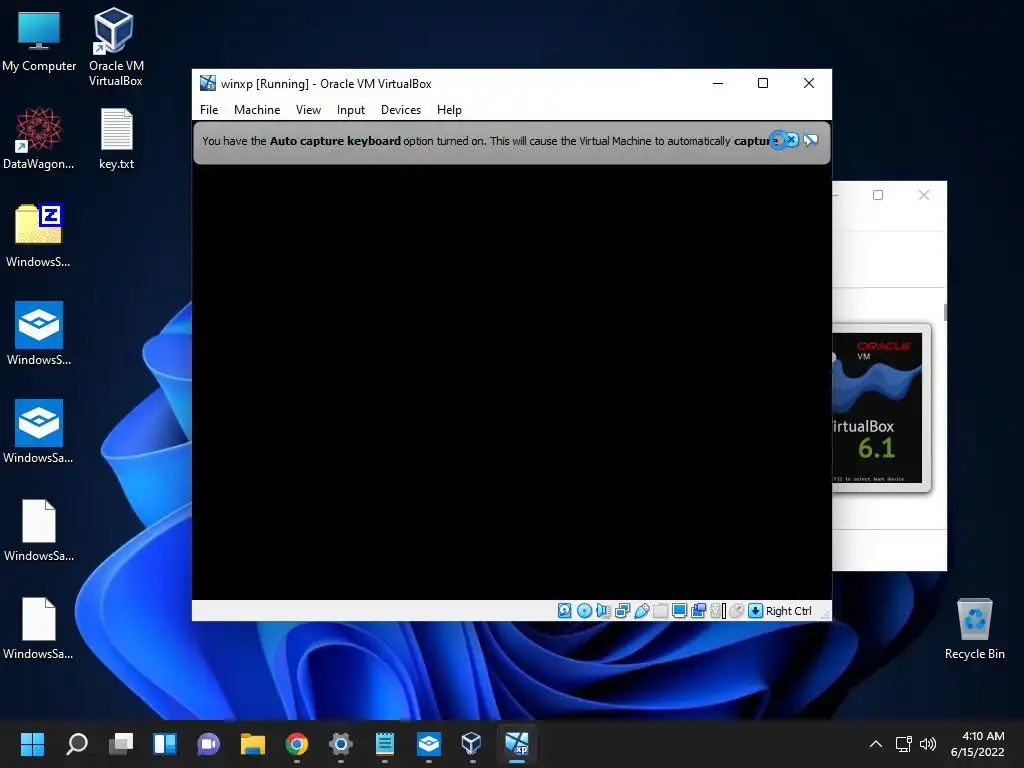Click the keyboard capture arrow indicator
The height and width of the screenshot is (768, 1024).
tap(755, 611)
